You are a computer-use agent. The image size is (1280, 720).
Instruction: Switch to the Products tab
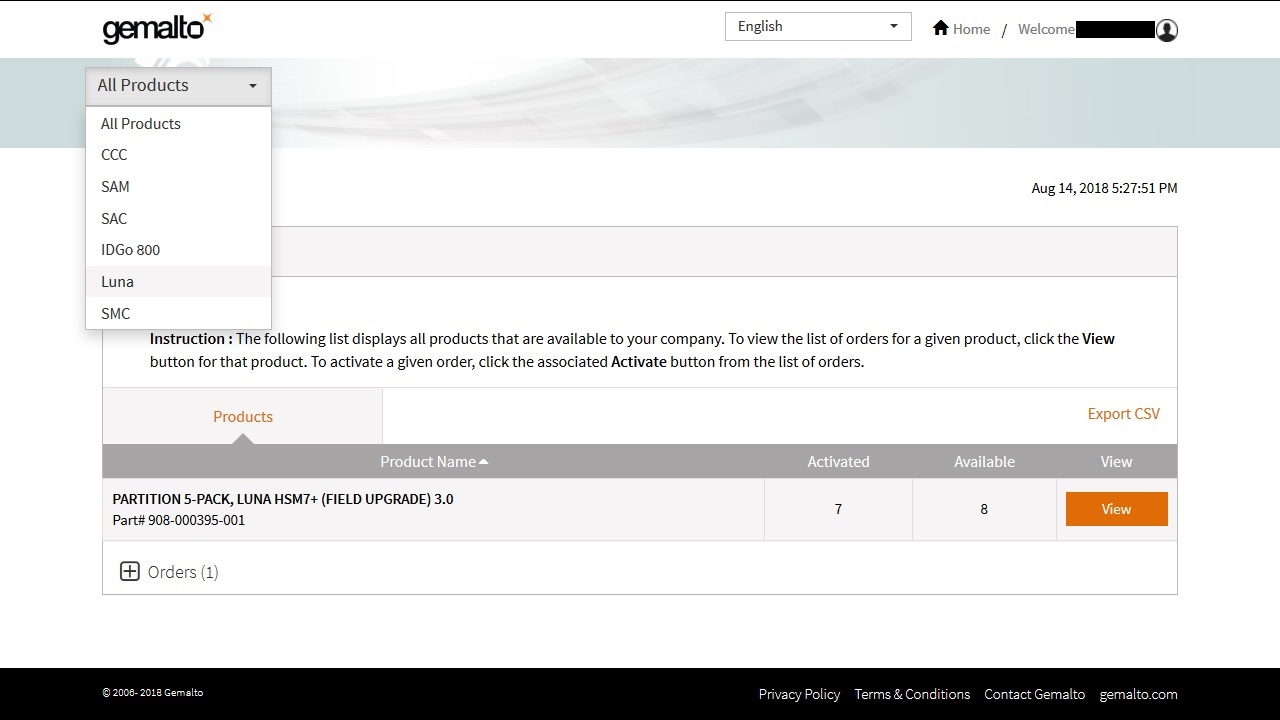click(x=243, y=417)
